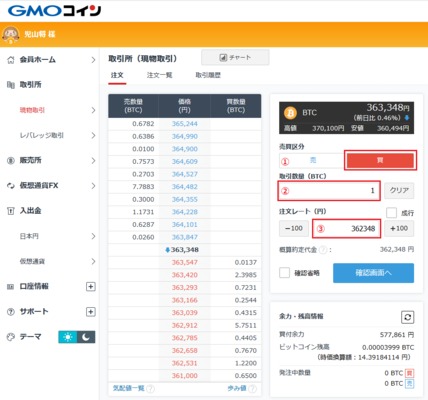Click the +100 rate stepper button
The width and height of the screenshot is (428, 400).
click(399, 228)
